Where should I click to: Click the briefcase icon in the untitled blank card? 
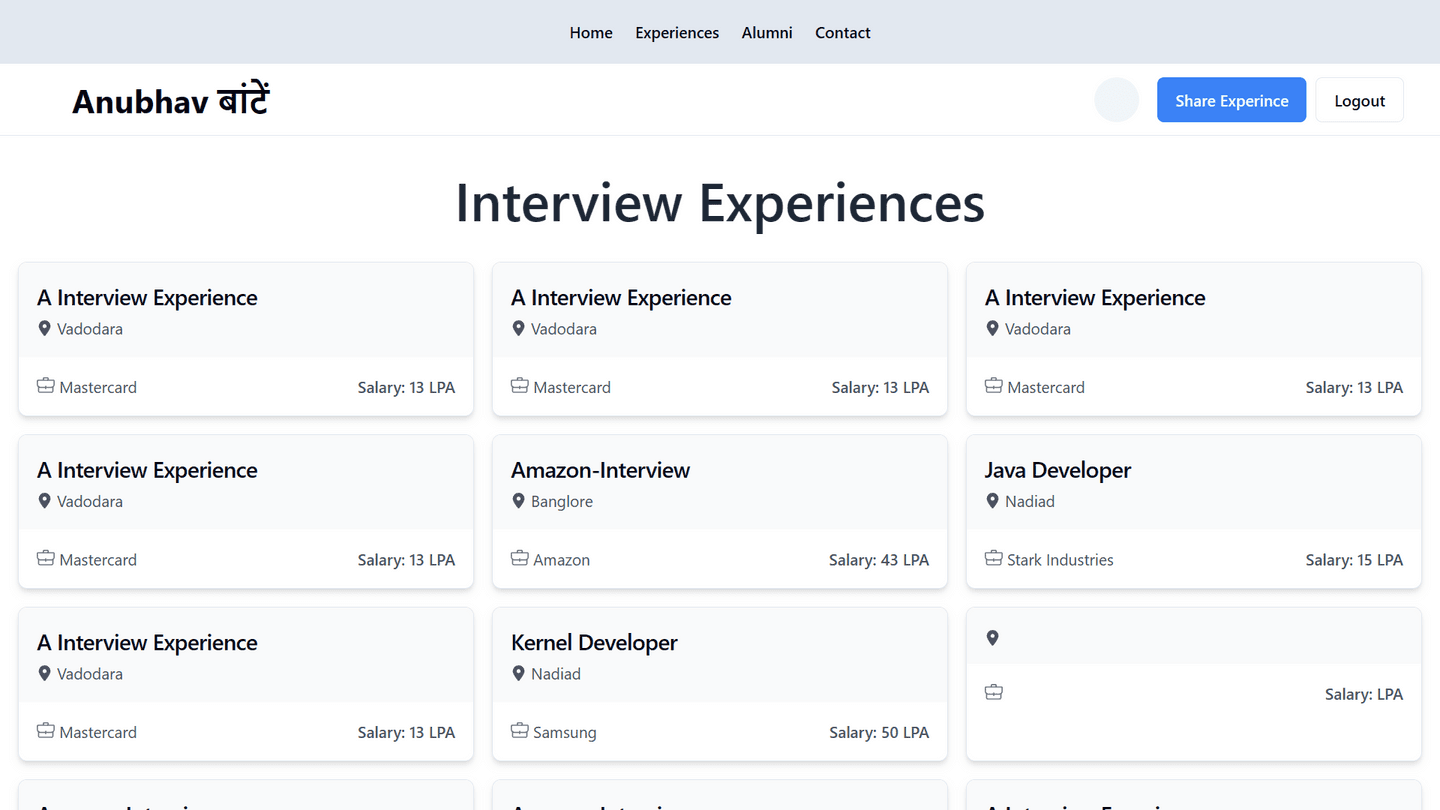993,692
